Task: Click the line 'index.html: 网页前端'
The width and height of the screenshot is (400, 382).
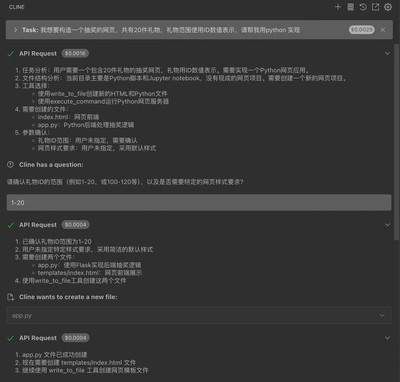Action: coord(68,117)
